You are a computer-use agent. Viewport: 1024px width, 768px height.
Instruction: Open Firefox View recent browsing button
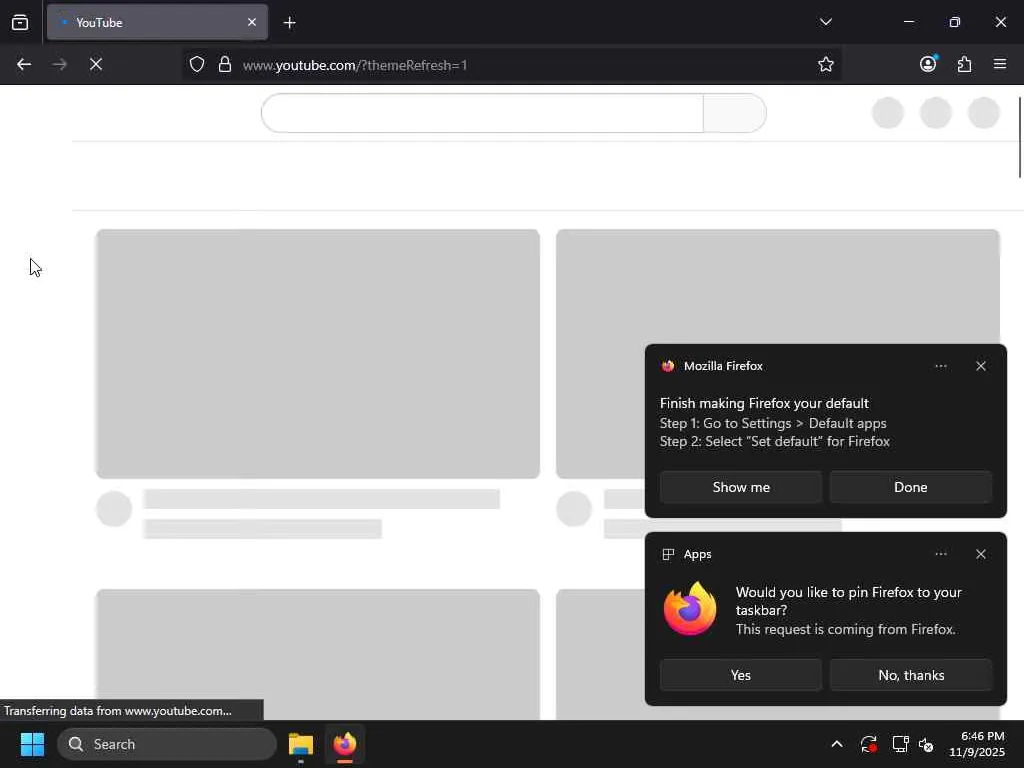[20, 22]
